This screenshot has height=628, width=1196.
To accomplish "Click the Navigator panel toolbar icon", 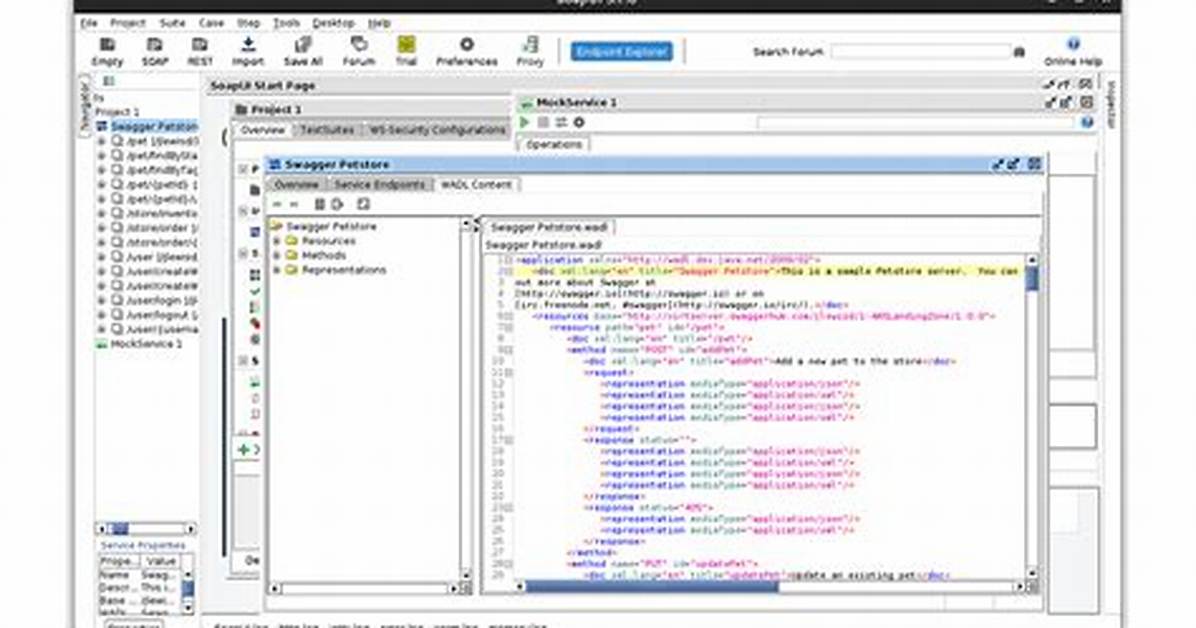I will [x=109, y=81].
